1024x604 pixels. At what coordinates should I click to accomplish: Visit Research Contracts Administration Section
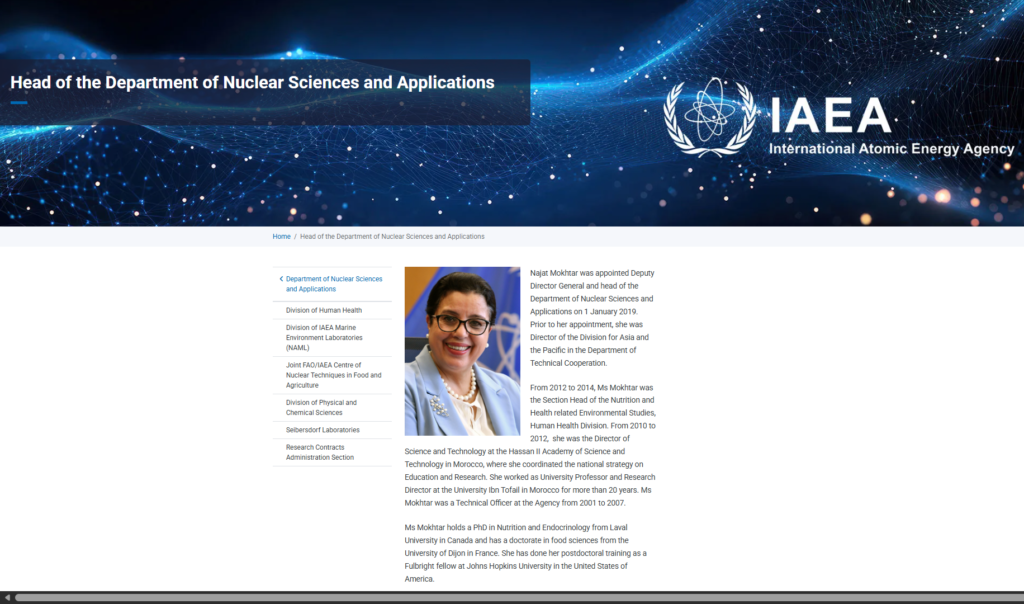(320, 452)
